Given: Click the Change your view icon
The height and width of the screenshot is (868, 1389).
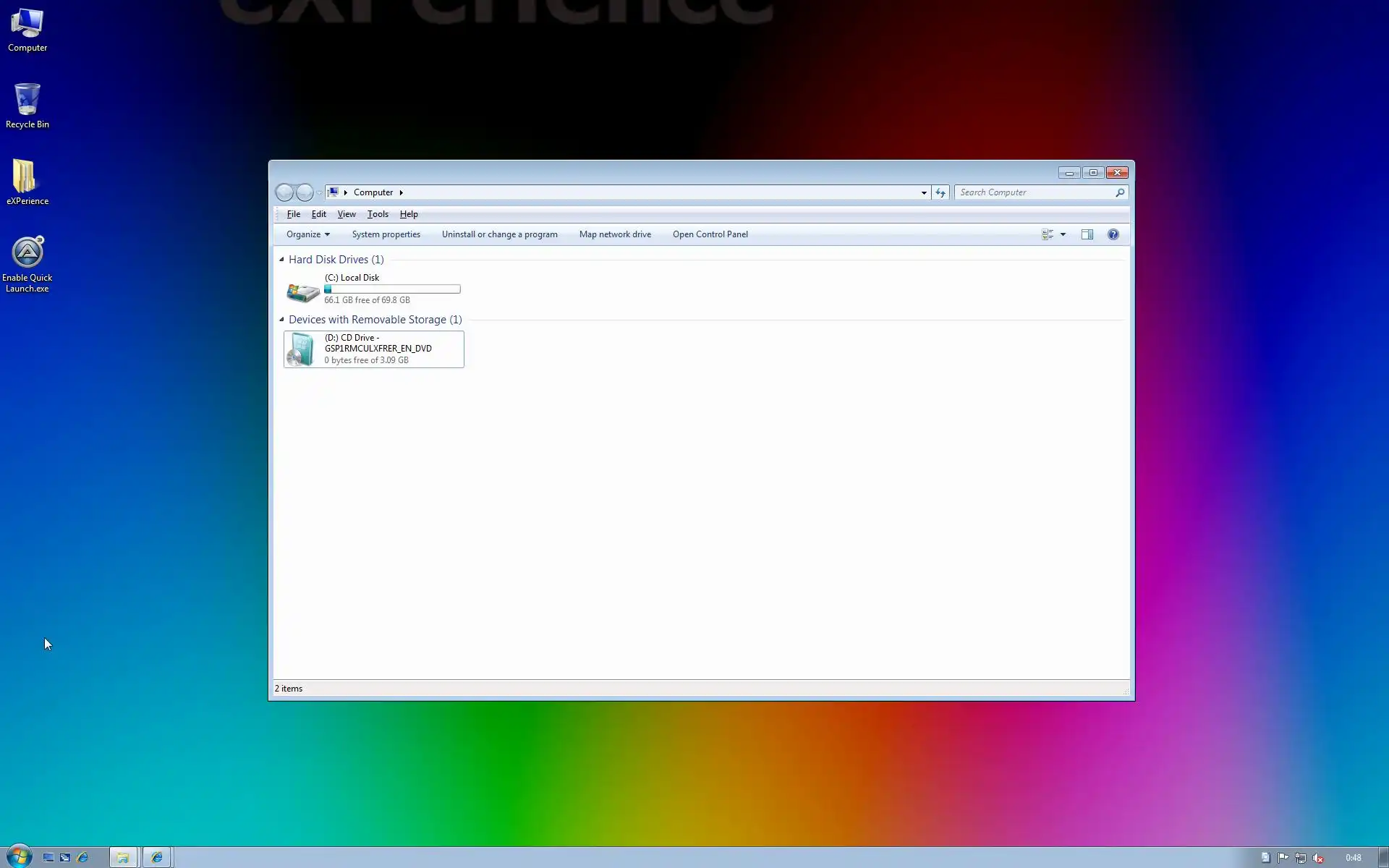Looking at the screenshot, I should [1047, 234].
